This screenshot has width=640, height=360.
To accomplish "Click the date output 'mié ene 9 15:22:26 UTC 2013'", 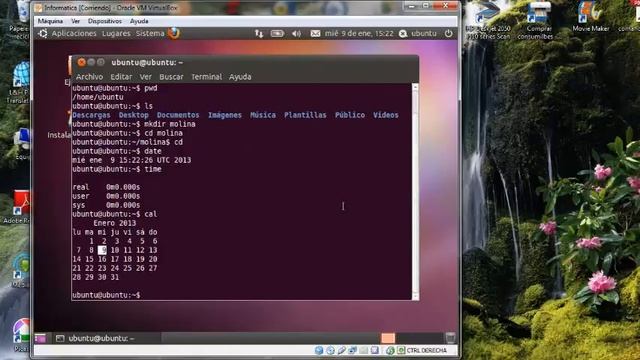I will (x=131, y=160).
